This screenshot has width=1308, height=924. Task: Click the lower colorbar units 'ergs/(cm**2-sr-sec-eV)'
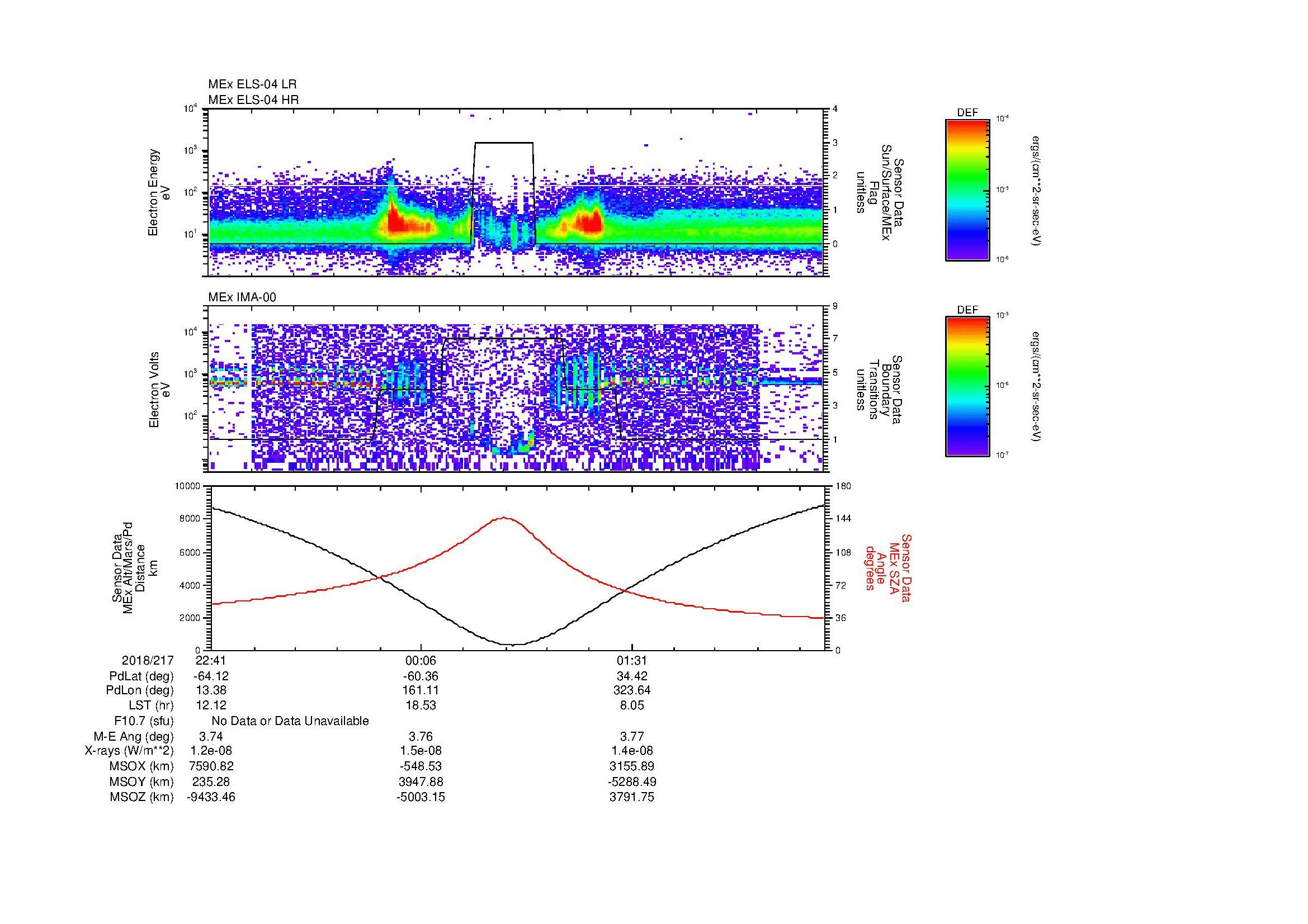[1036, 387]
